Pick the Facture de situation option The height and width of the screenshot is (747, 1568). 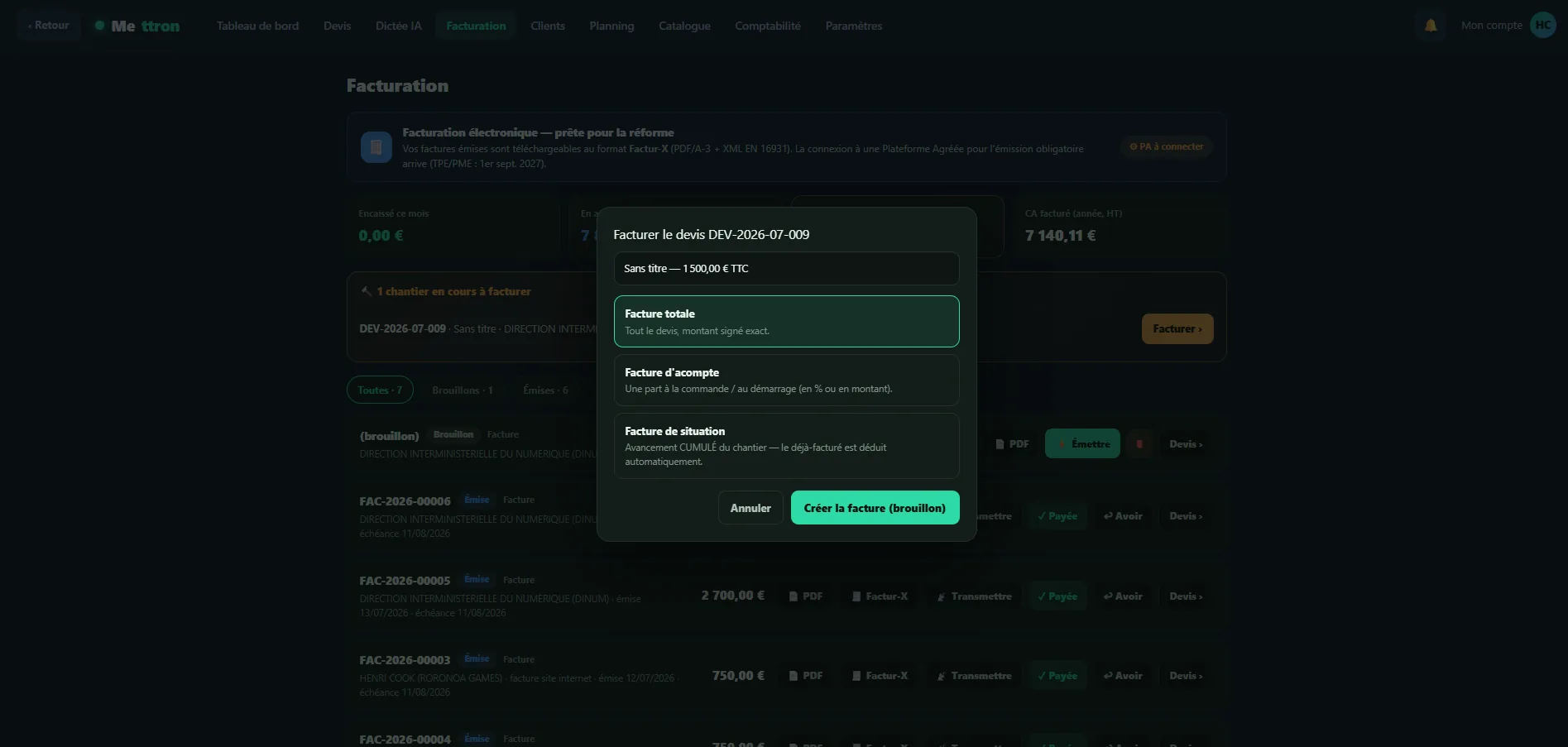point(786,446)
